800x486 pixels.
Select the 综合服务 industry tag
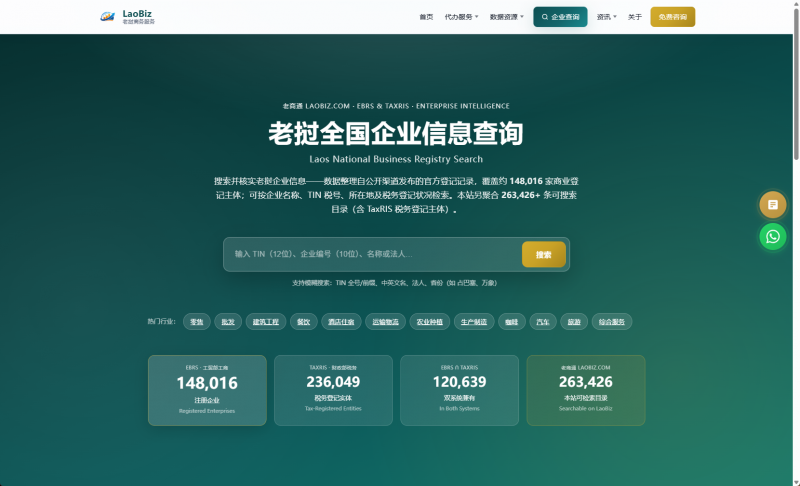(612, 322)
